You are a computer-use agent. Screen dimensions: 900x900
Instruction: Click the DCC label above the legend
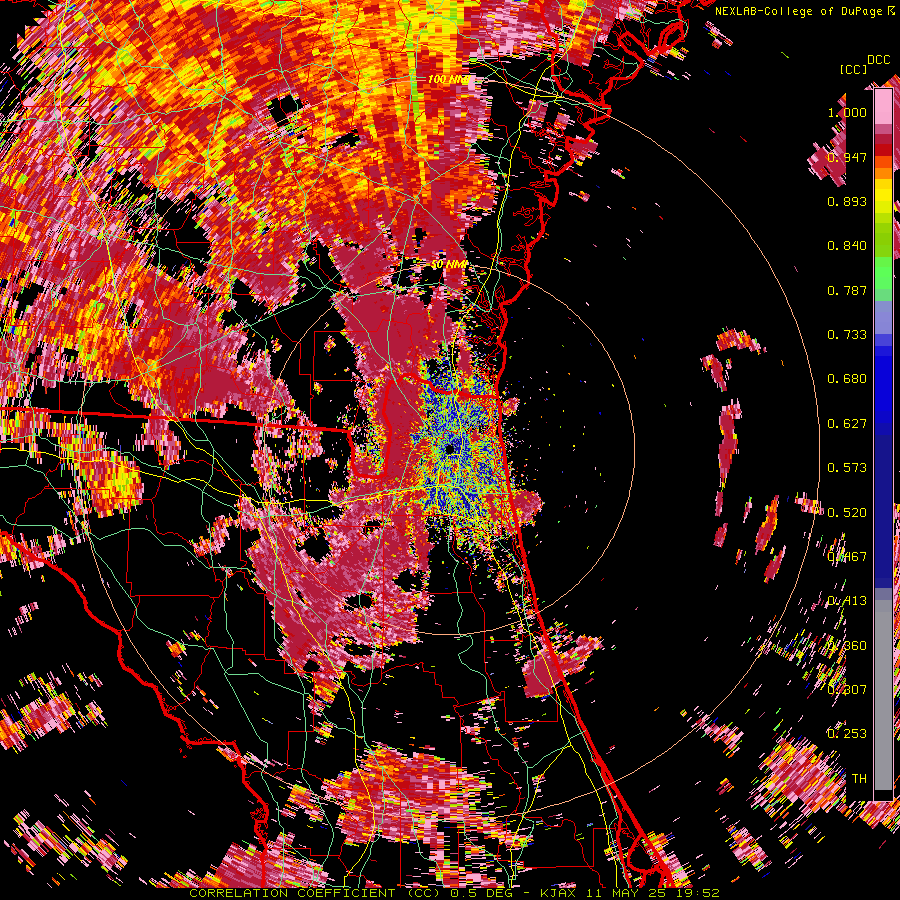(x=878, y=60)
